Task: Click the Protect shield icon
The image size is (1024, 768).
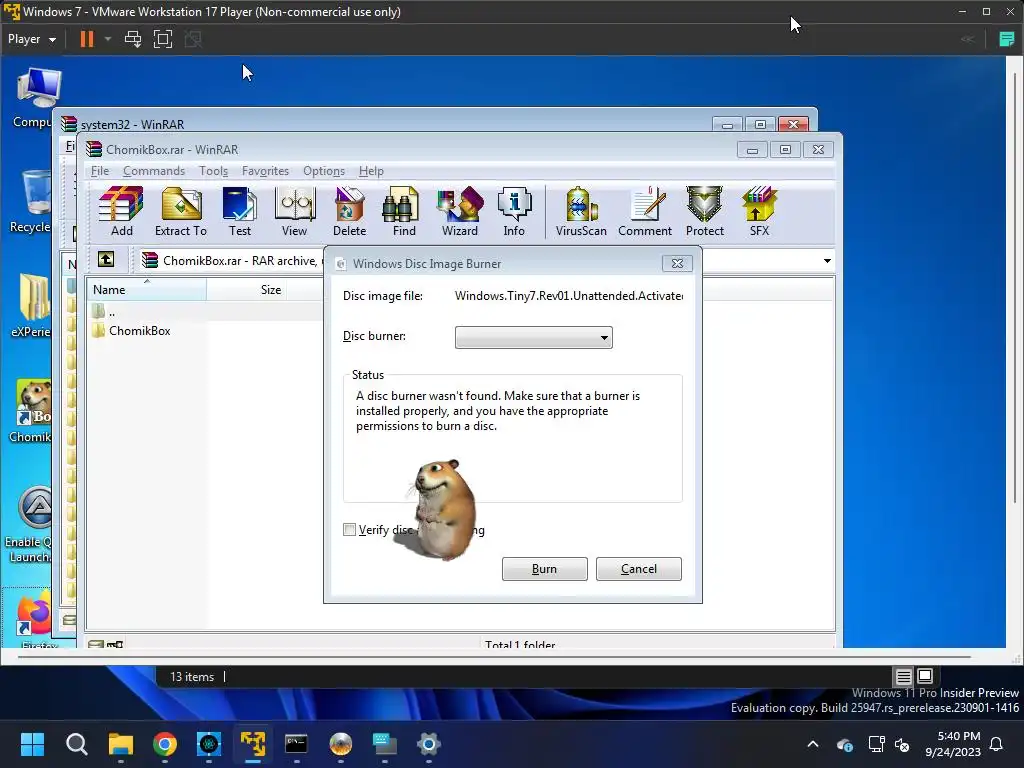Action: tap(705, 211)
